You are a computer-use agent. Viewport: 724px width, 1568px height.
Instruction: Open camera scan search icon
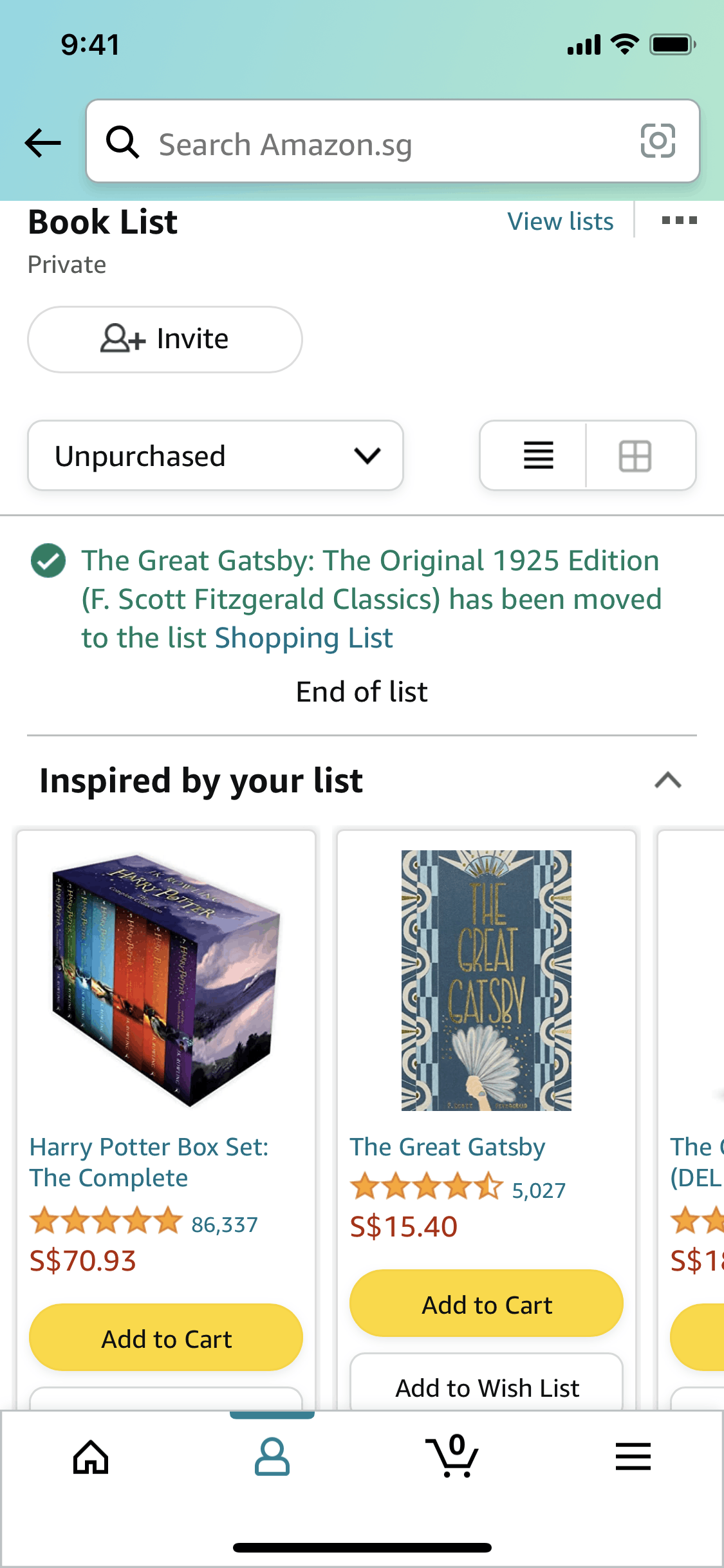(x=658, y=141)
